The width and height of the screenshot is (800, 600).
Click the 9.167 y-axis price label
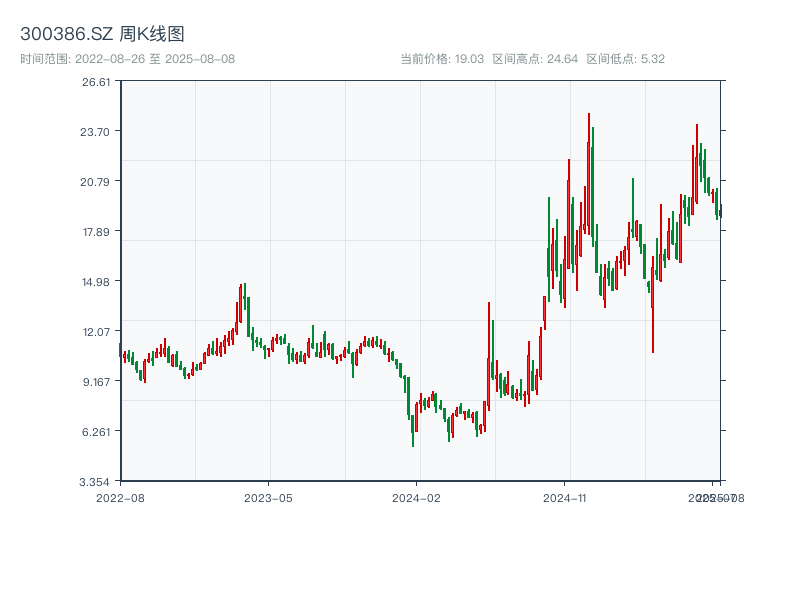96,382
